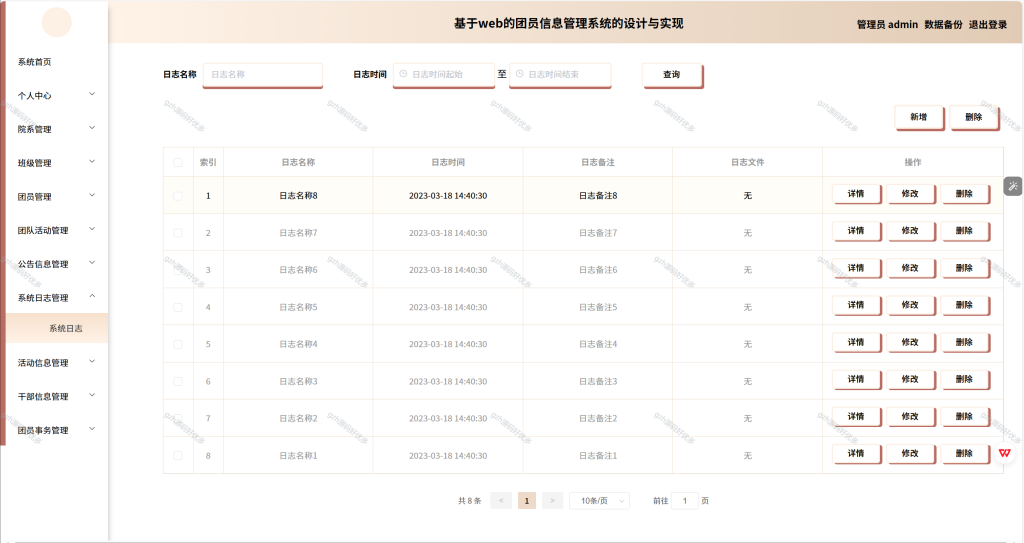Click 删除 for 日志名称5

965,305
